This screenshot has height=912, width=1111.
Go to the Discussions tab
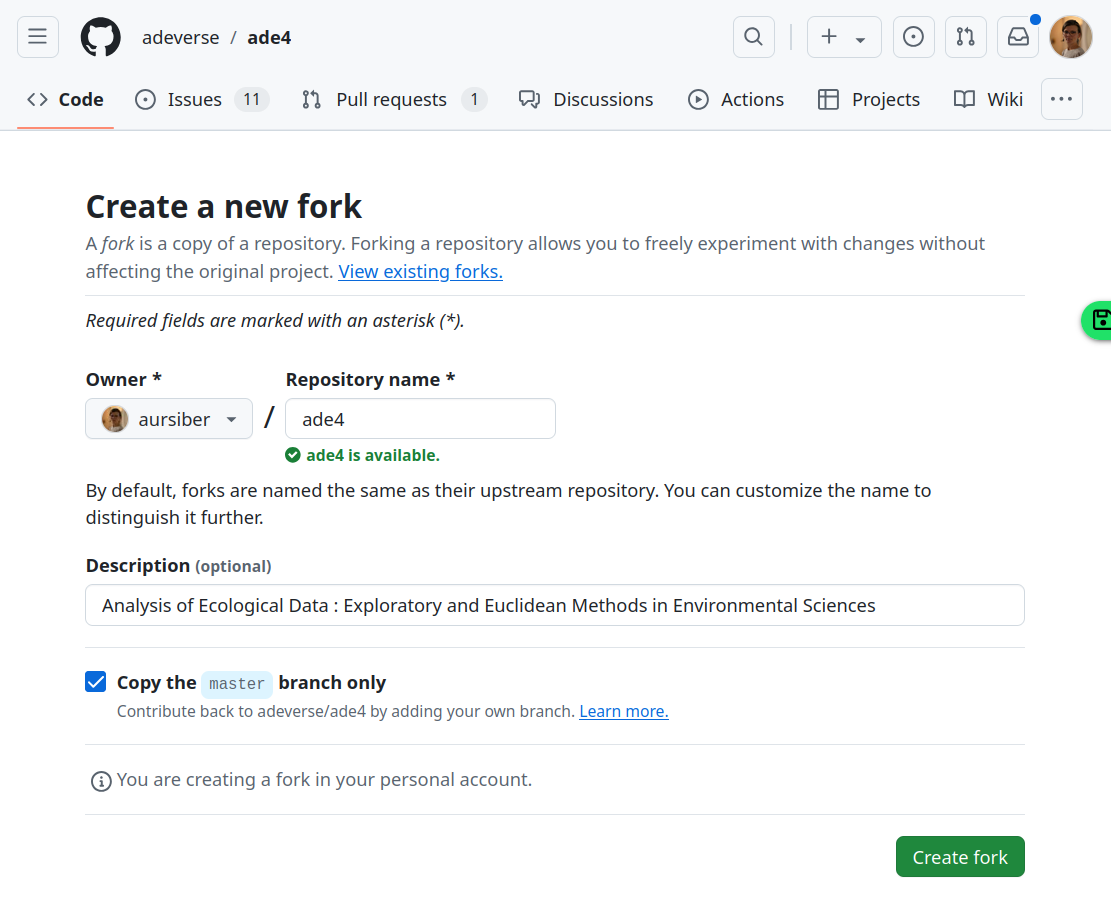click(586, 99)
